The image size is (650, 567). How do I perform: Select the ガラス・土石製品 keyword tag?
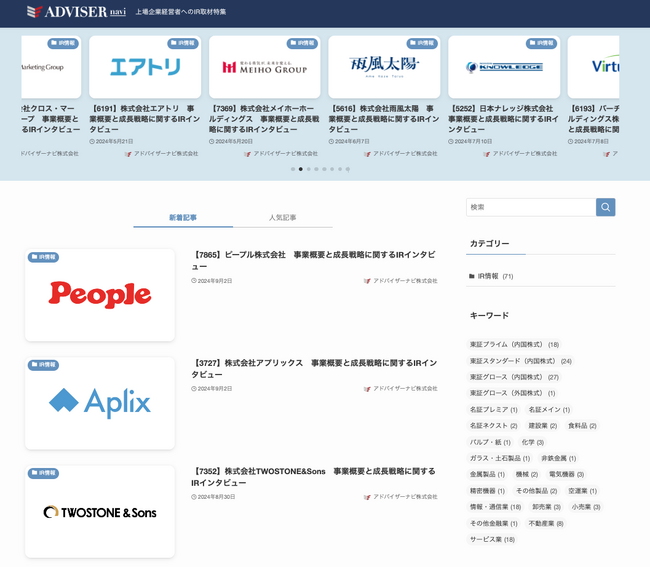(x=500, y=458)
